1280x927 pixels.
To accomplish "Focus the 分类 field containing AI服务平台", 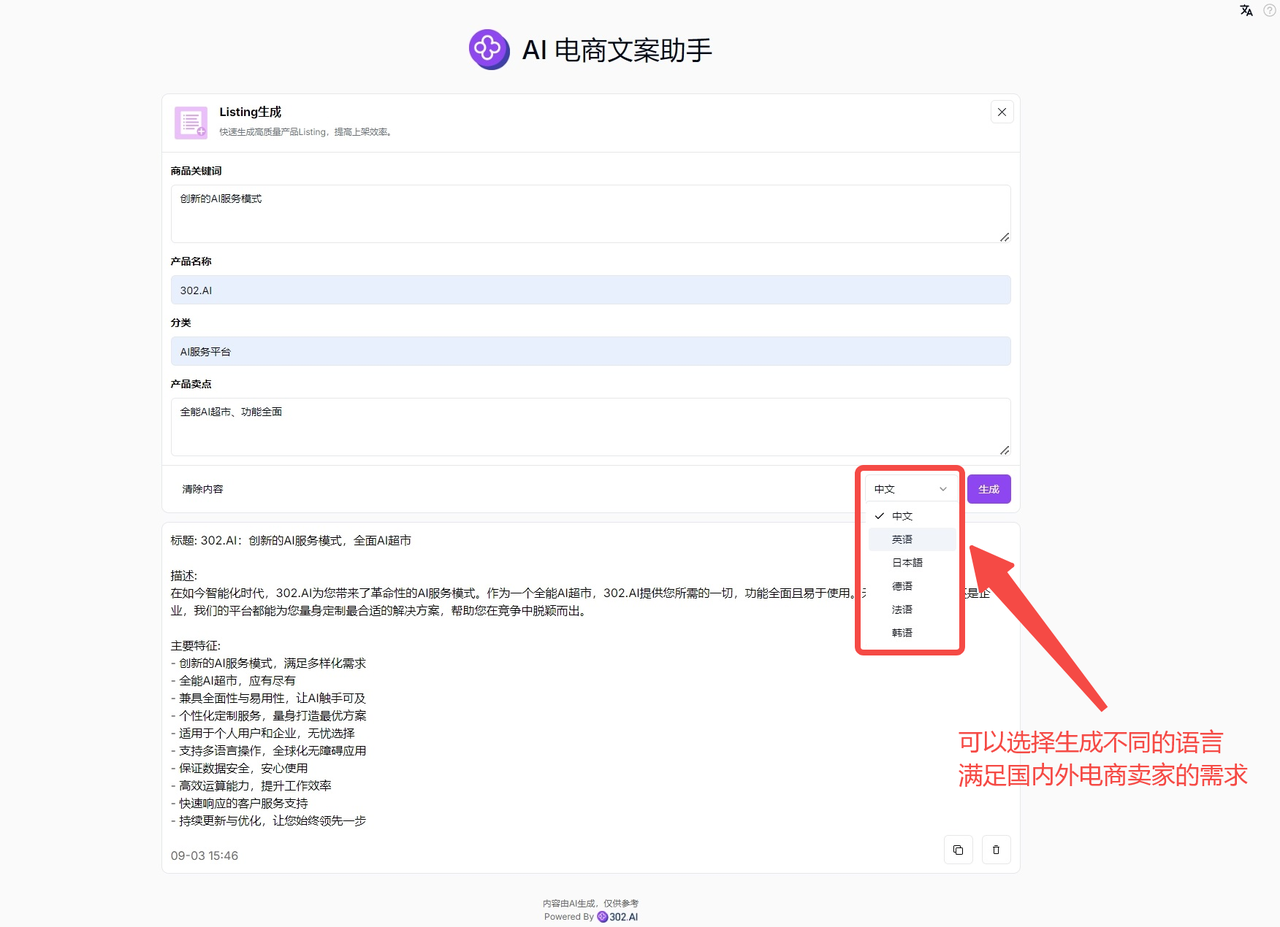I will [590, 351].
